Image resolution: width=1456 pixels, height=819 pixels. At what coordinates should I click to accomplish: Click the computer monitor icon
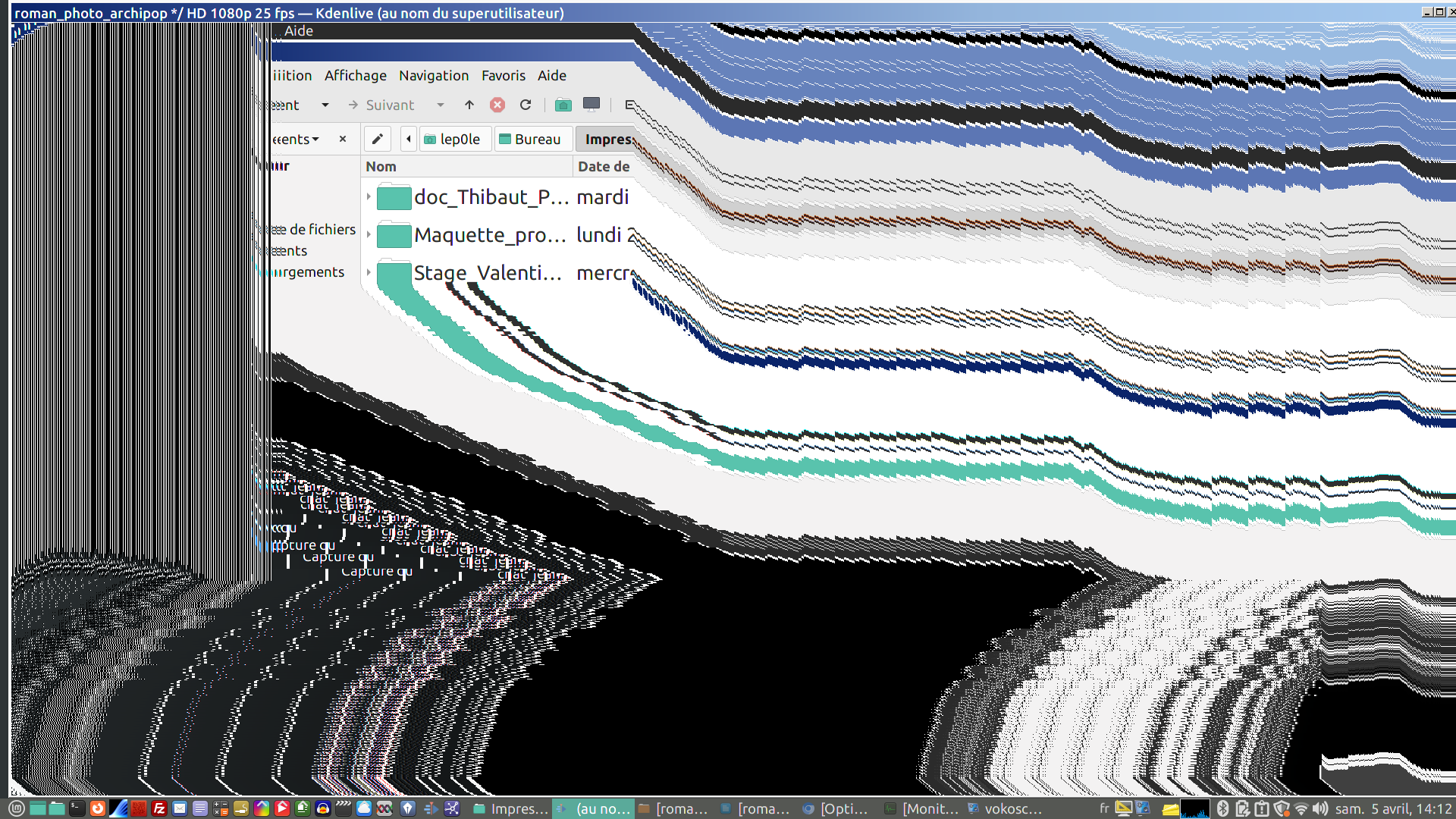tap(591, 105)
